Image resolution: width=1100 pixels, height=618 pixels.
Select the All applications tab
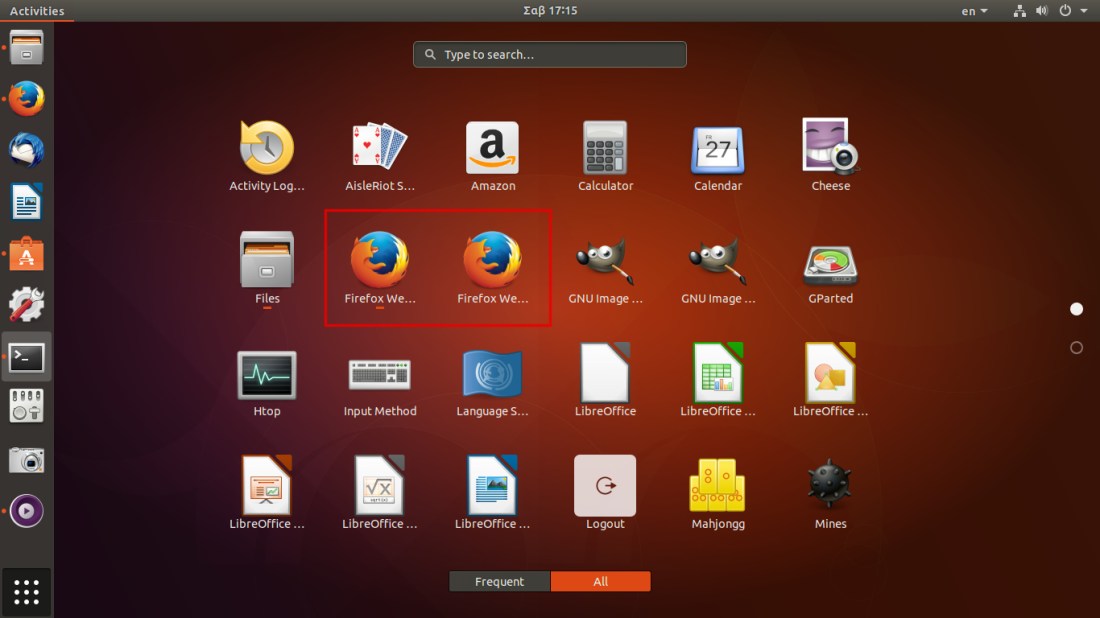coord(600,582)
